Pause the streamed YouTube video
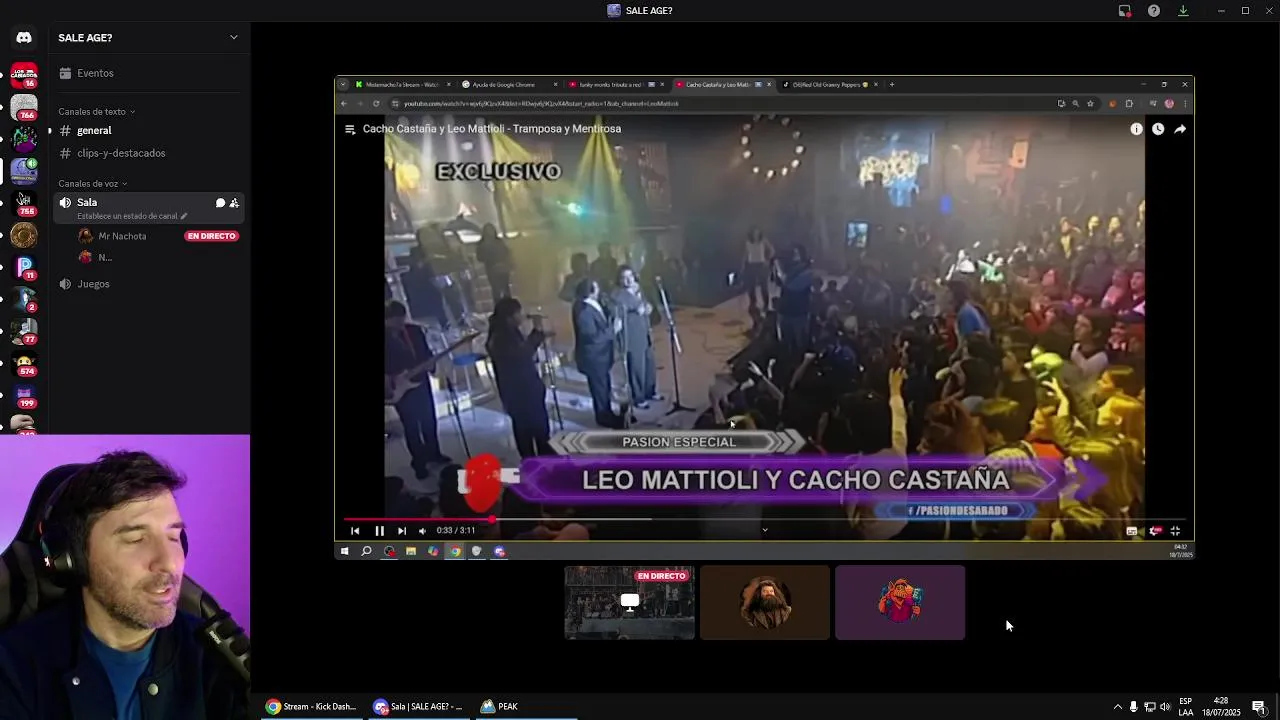 point(379,531)
